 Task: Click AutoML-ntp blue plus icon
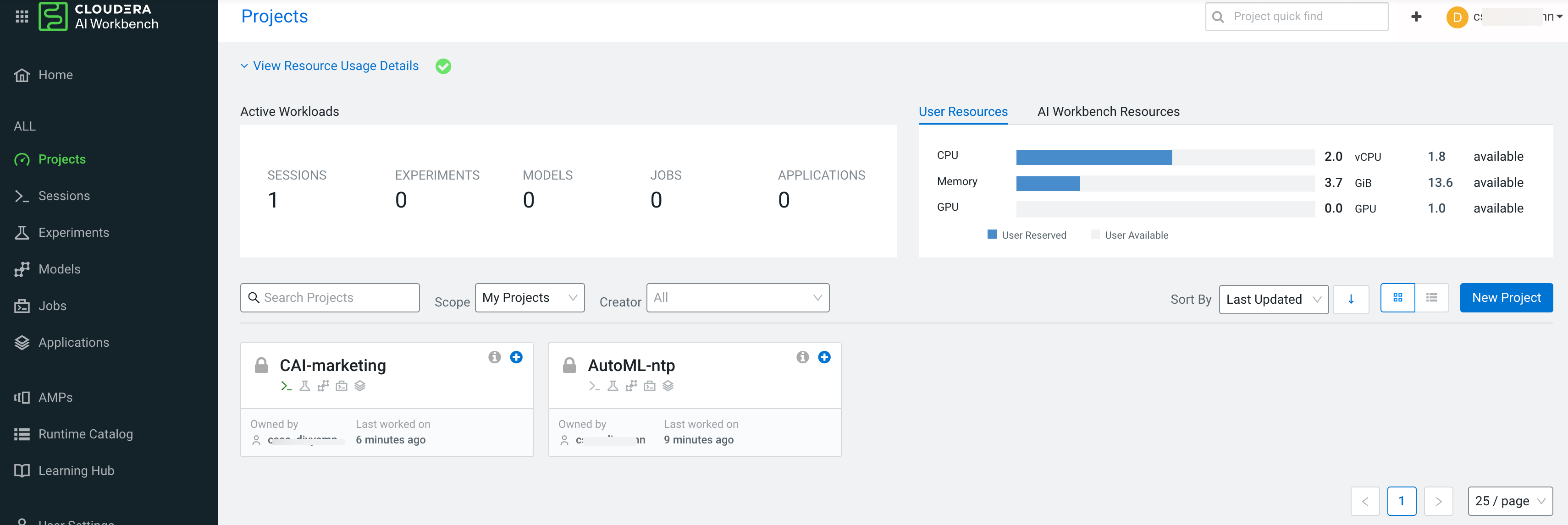[x=824, y=357]
